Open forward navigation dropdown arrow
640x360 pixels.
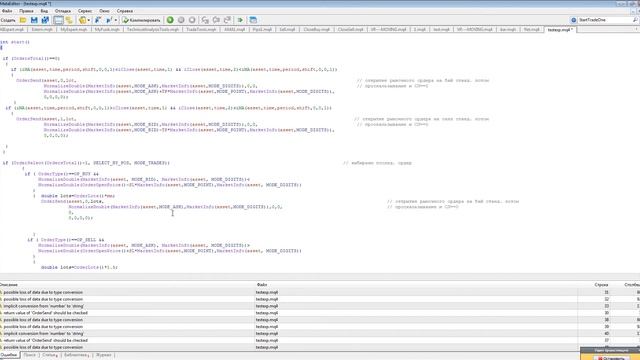116,20
